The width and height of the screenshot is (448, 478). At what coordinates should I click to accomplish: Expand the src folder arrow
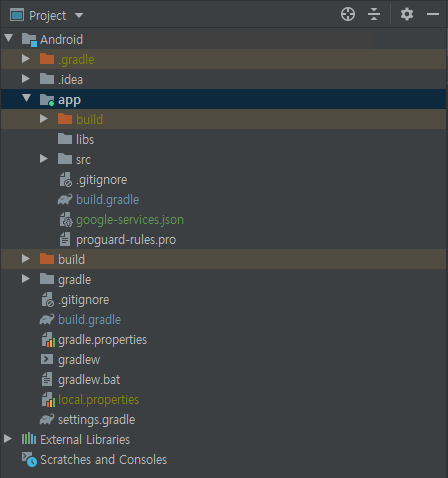click(x=44, y=159)
